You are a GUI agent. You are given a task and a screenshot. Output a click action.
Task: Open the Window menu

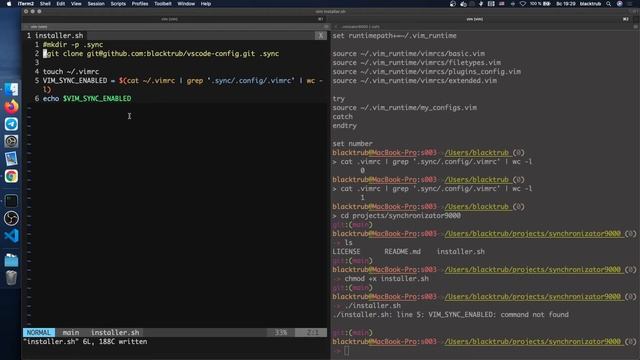[x=186, y=4]
